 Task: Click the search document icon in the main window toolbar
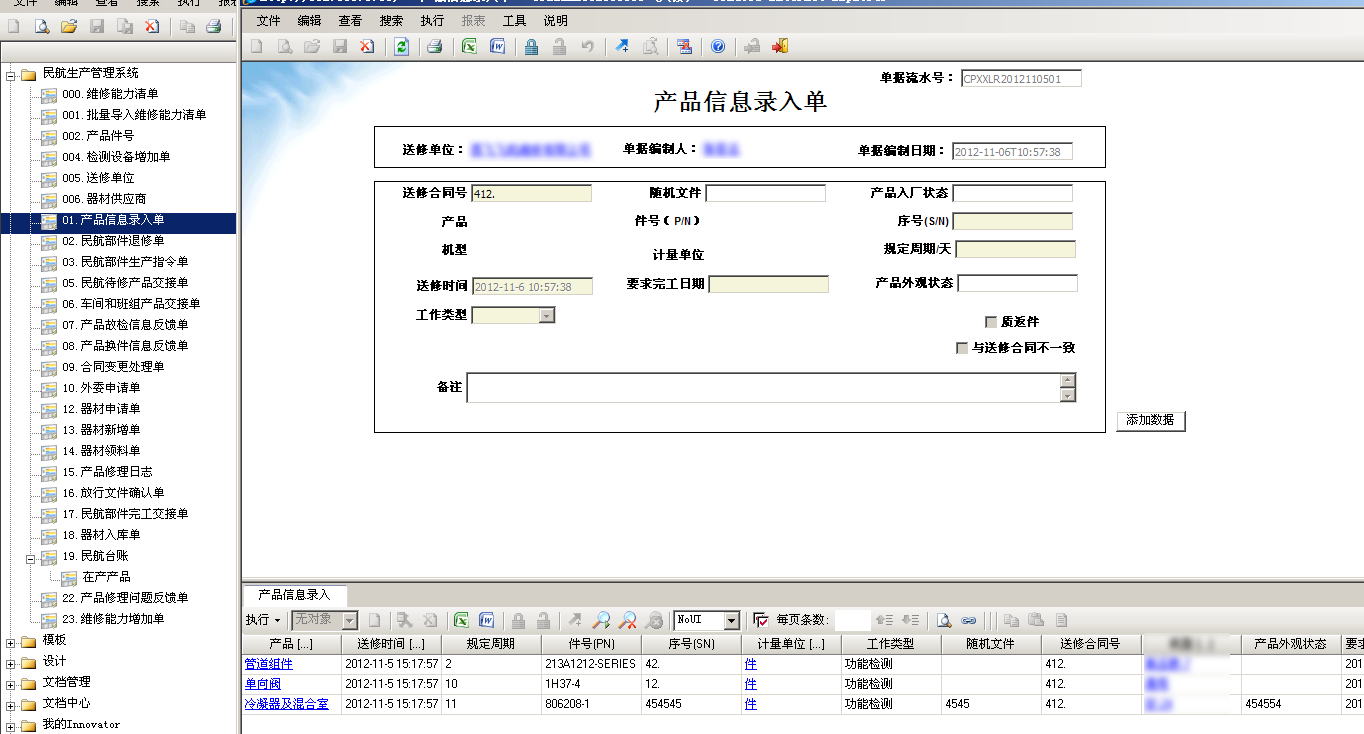point(42,26)
